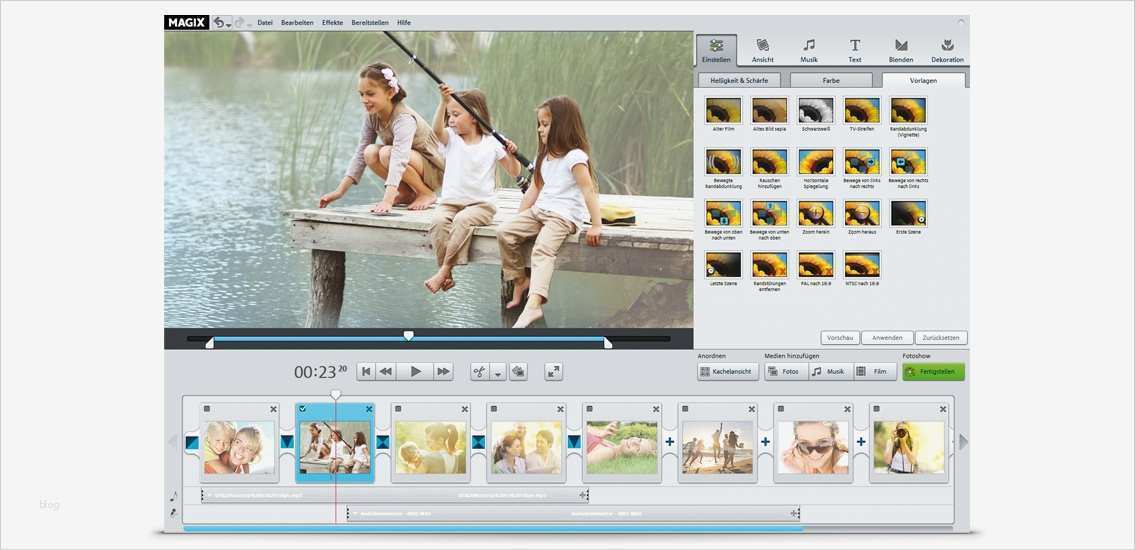Apply the Schwarzweiß template effect
The width and height of the screenshot is (1135, 550).
click(x=815, y=110)
